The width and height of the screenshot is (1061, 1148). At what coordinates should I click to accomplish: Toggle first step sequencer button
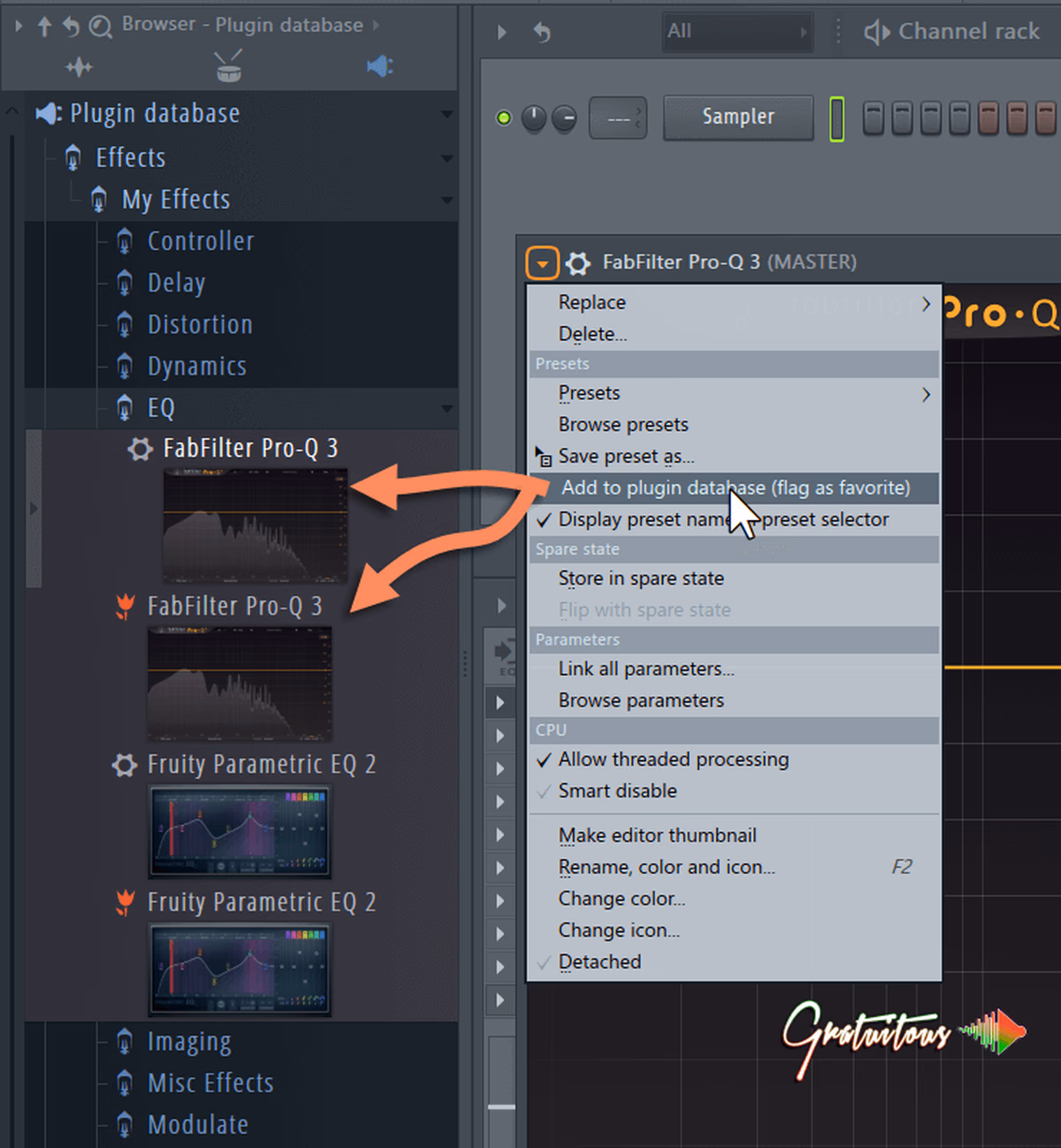point(873,117)
